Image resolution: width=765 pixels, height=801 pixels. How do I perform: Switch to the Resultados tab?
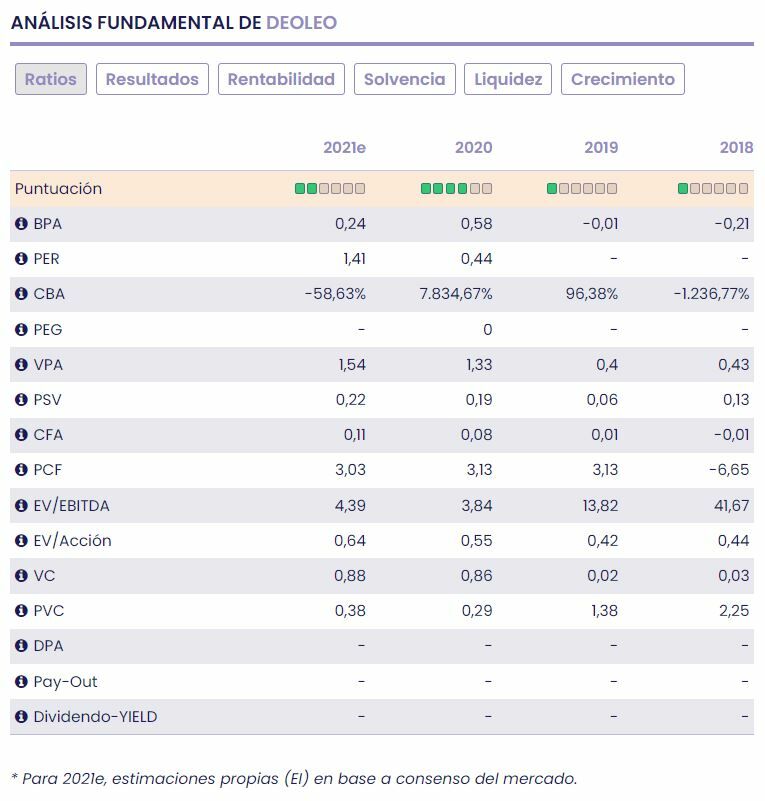point(152,79)
